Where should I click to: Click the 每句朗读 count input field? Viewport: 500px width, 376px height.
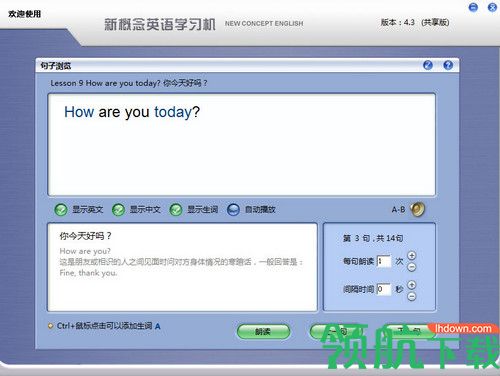(x=383, y=261)
